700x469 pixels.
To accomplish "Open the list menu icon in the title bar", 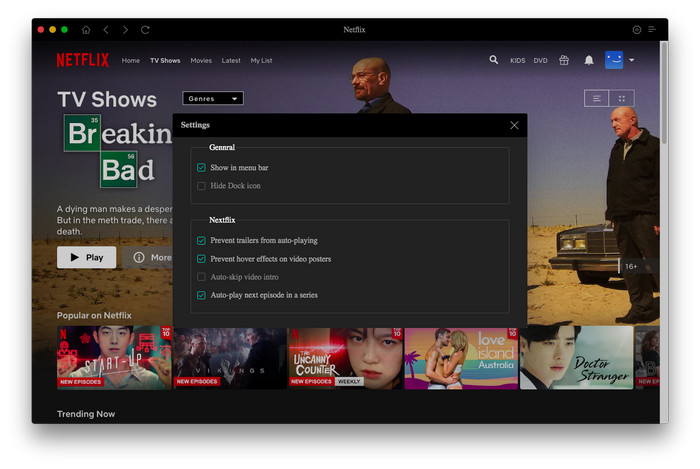I will pos(652,29).
